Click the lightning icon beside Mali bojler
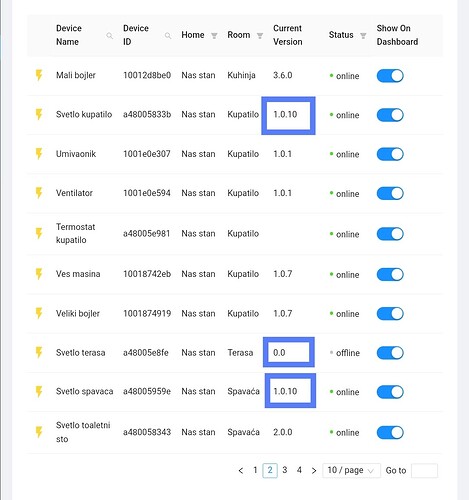 pyautogui.click(x=39, y=75)
